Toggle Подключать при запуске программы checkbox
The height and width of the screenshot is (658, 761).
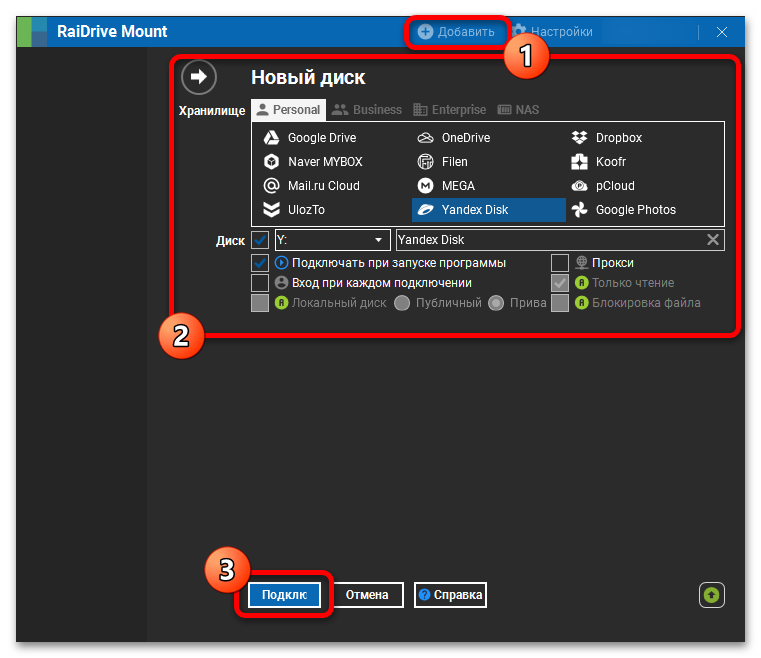pyautogui.click(x=260, y=263)
